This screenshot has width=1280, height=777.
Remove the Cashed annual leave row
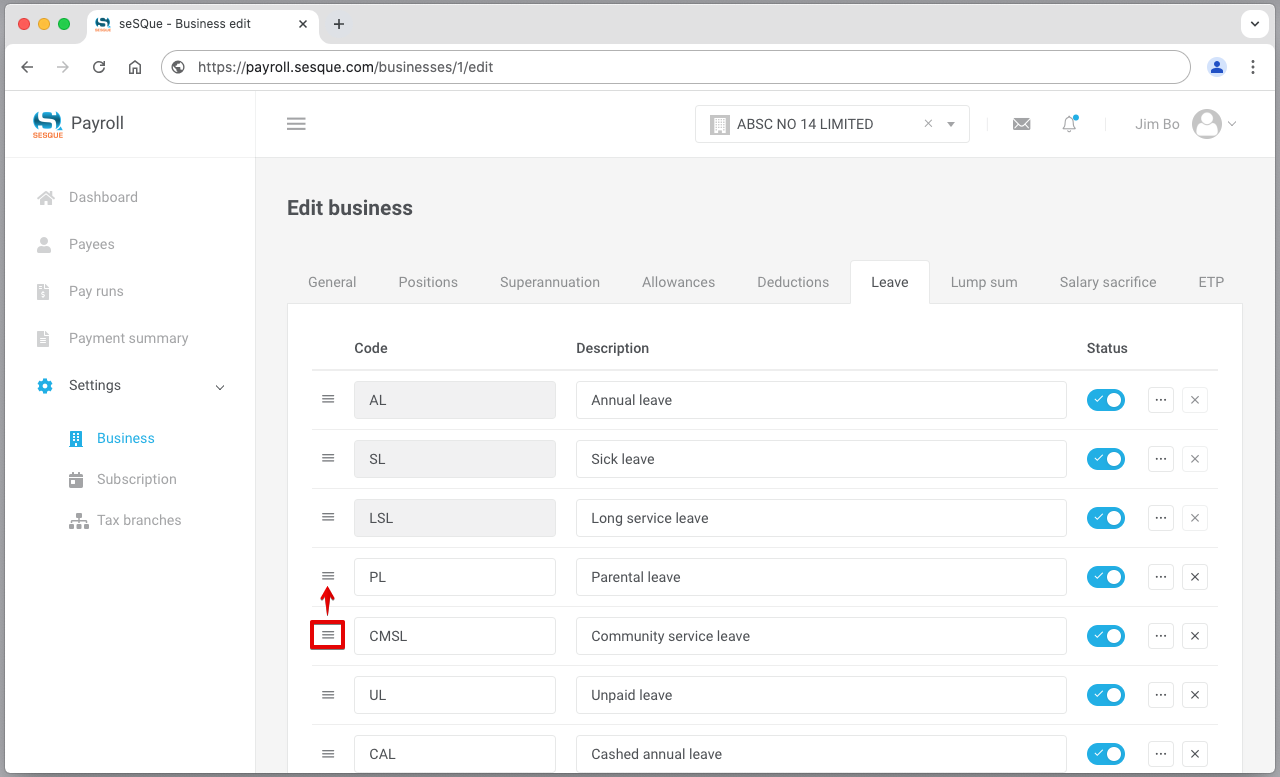[1195, 754]
